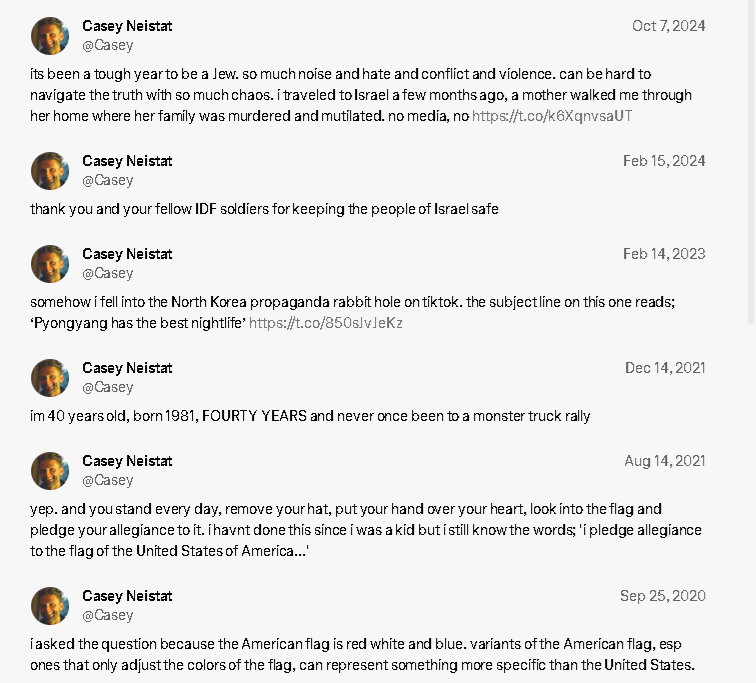756x683 pixels.
Task: Click avatar on Feb 14, 2023 tweet
Action: 50,264
